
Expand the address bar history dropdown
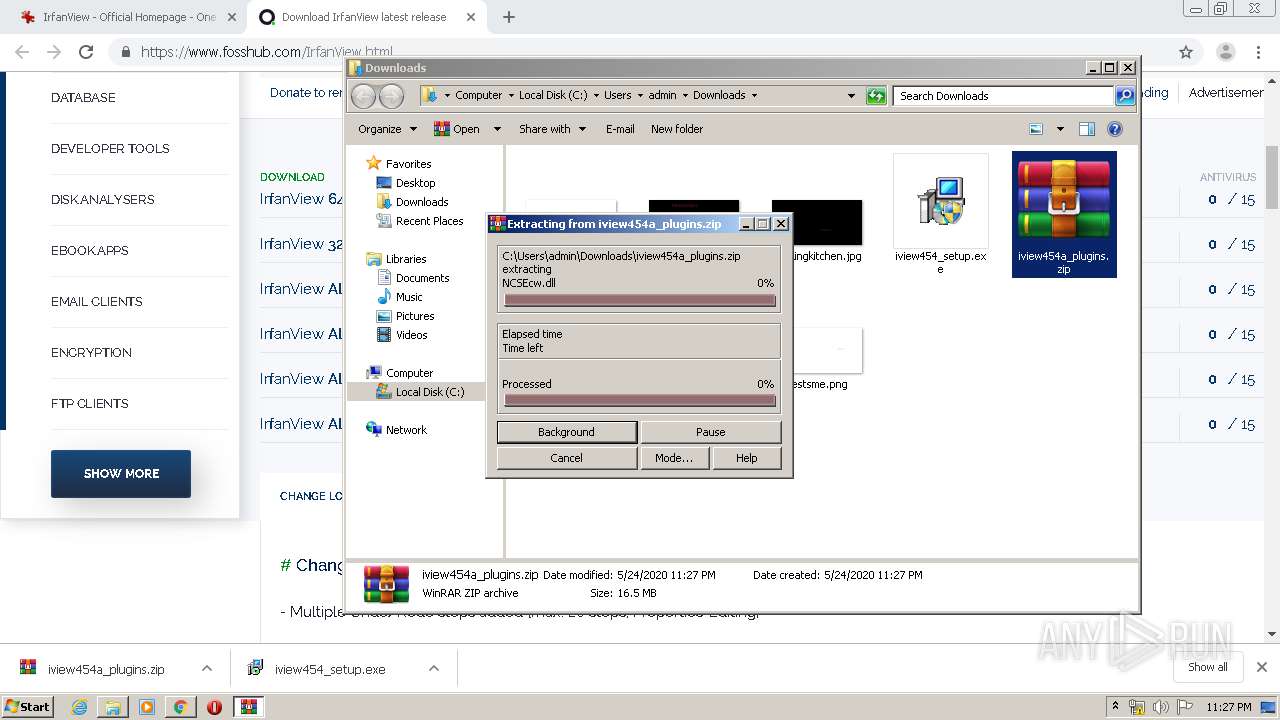click(851, 96)
